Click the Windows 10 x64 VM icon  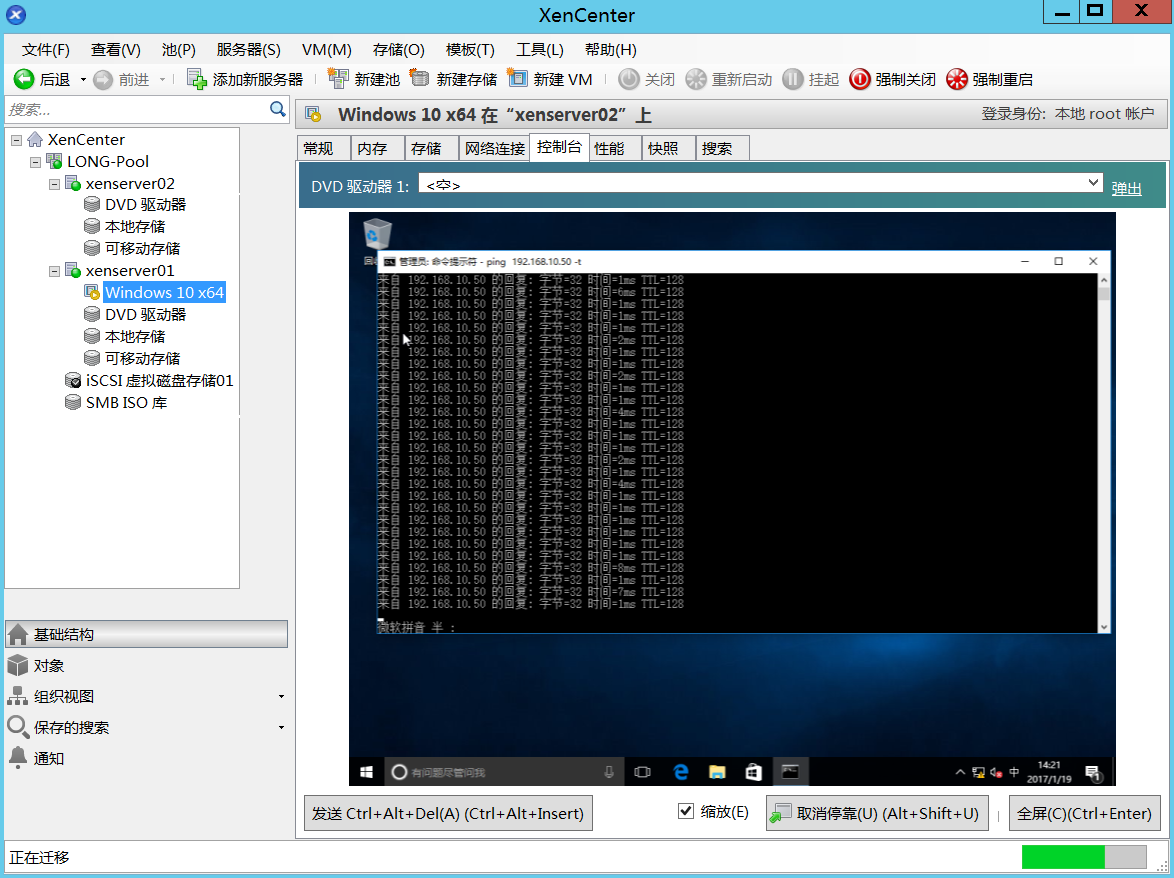click(x=92, y=292)
